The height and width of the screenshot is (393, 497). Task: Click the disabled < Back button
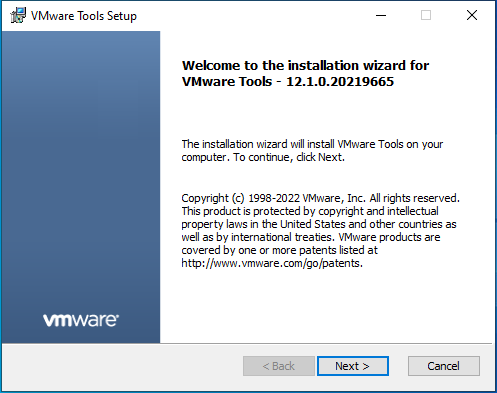[x=279, y=366]
